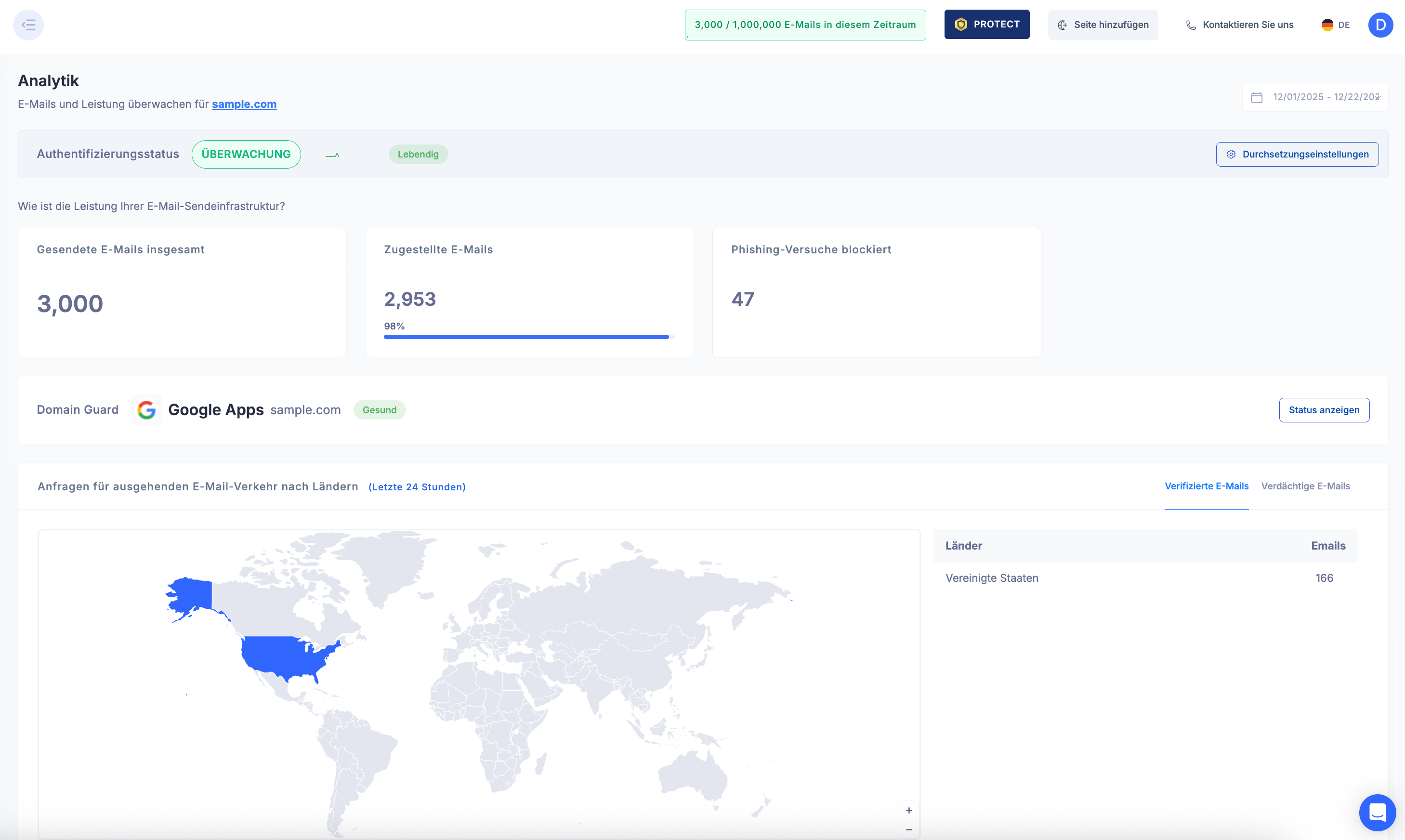Select the Verifizierte E-Mails tab
Viewport: 1405px width, 840px height.
coord(1206,486)
